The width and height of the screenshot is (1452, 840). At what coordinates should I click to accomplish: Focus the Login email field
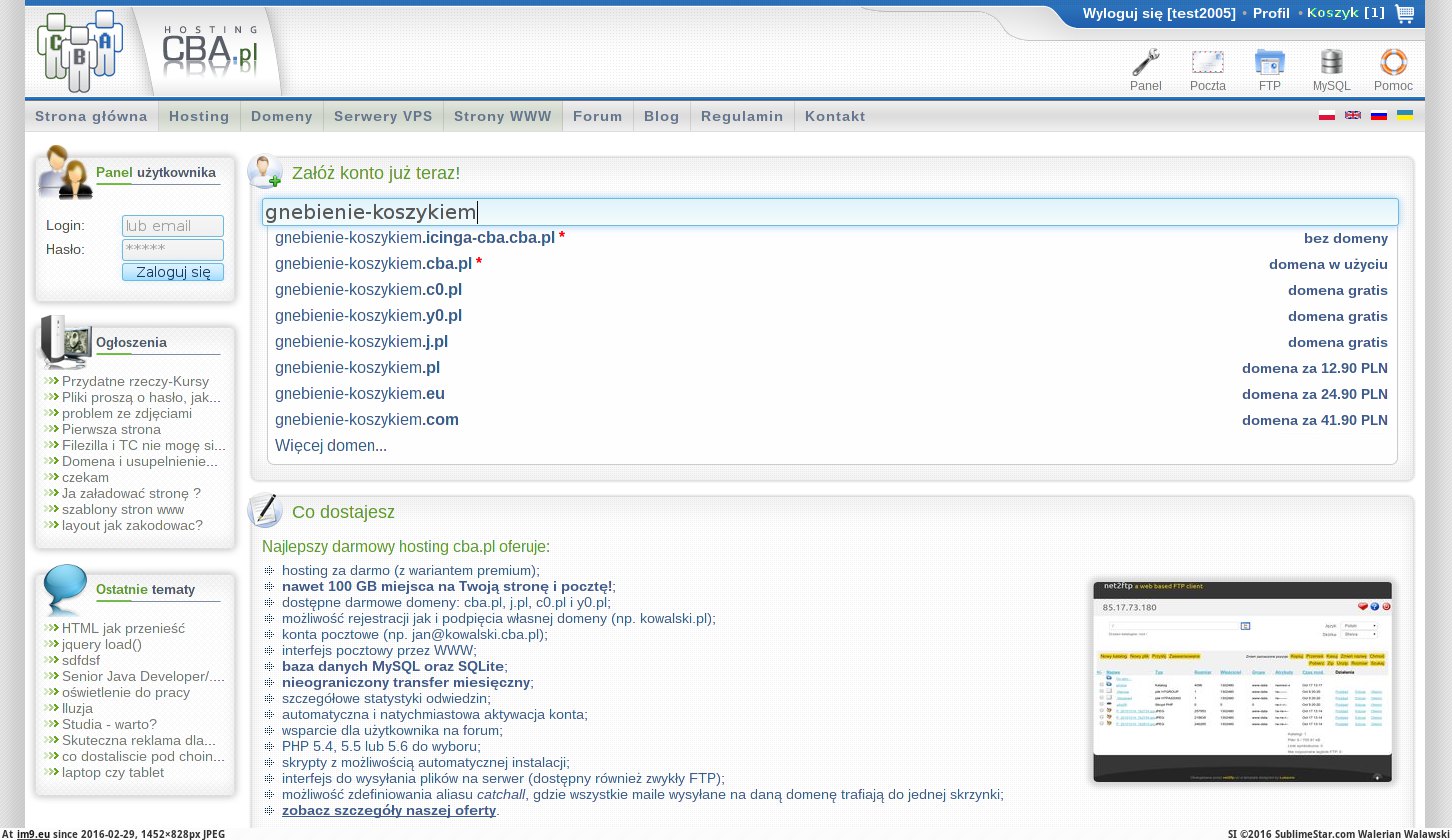tap(173, 226)
